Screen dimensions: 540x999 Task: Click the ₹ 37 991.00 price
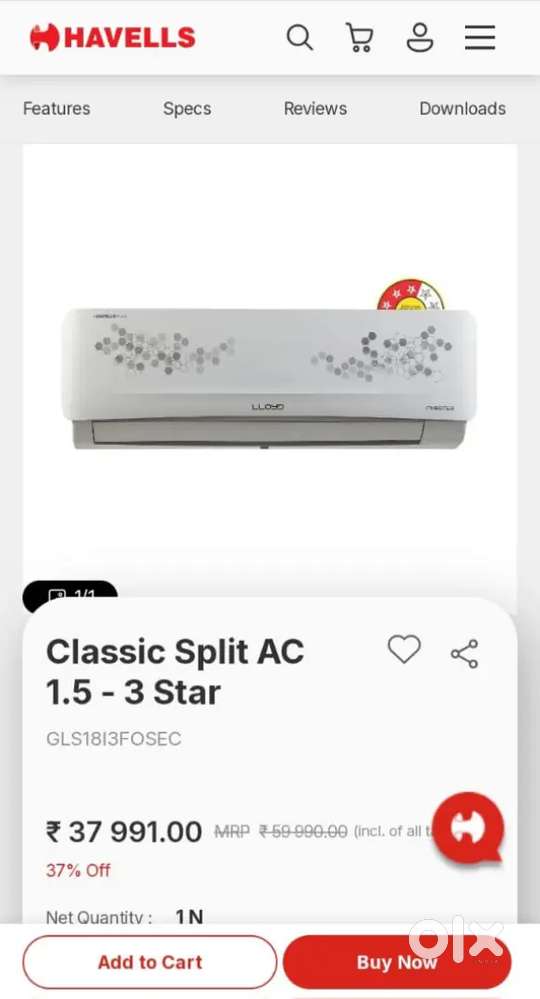click(x=124, y=831)
